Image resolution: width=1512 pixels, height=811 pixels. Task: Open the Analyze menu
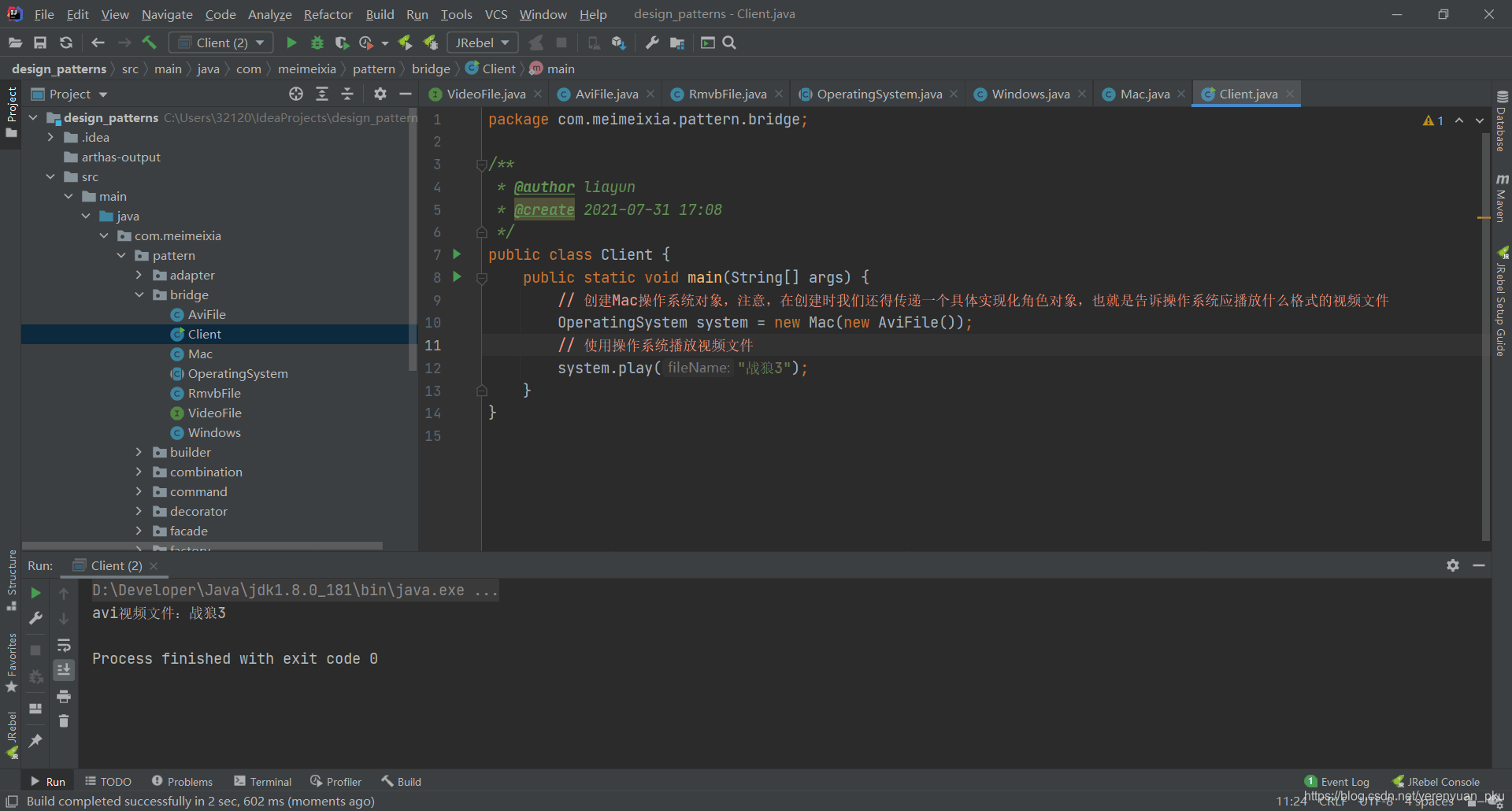(x=269, y=14)
